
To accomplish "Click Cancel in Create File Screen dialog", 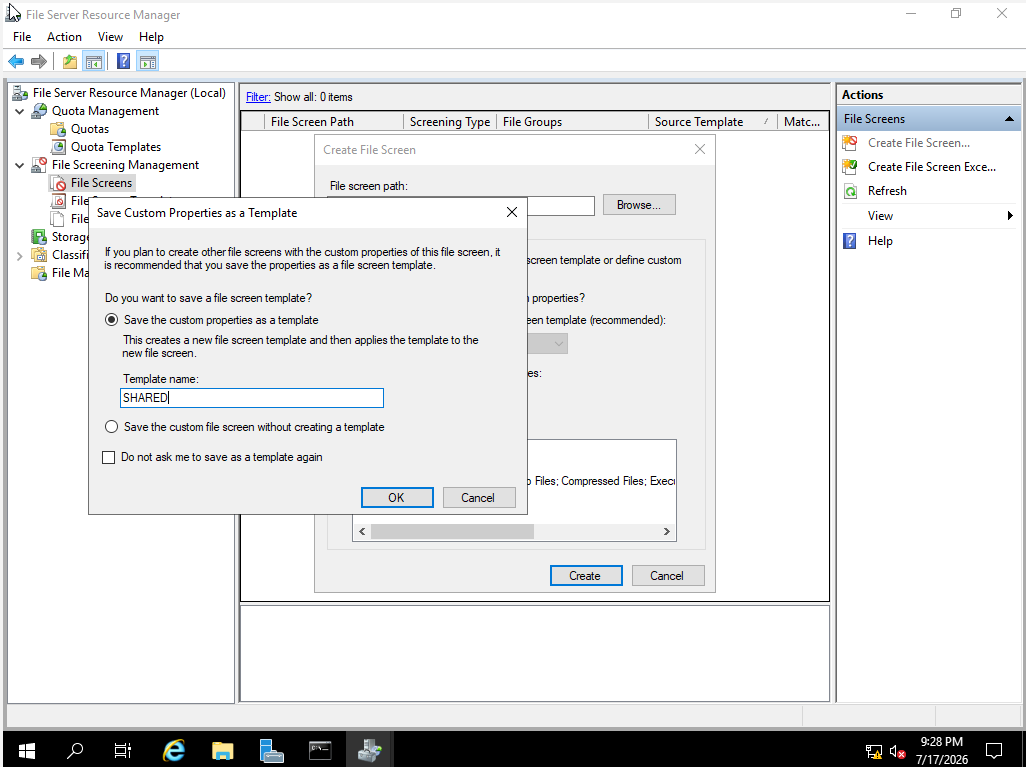I will coord(668,575).
